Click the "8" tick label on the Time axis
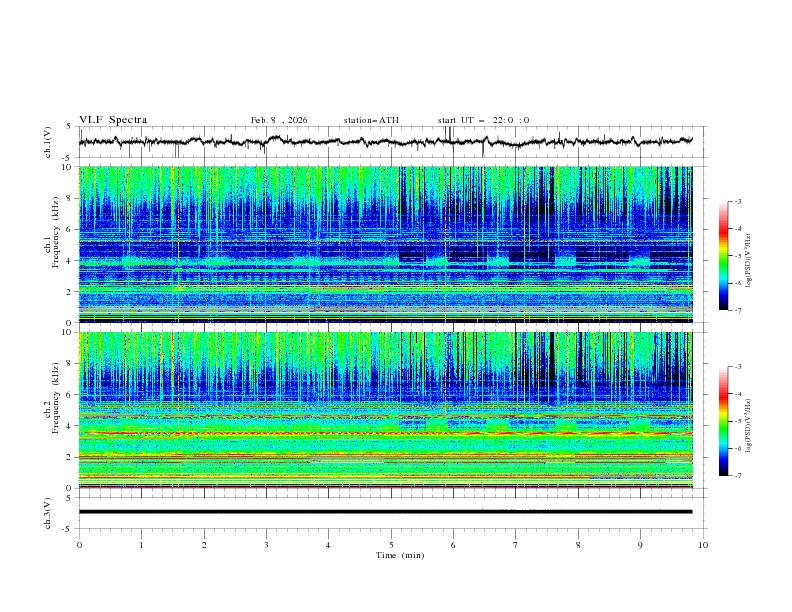The height and width of the screenshot is (612, 792). (578, 545)
